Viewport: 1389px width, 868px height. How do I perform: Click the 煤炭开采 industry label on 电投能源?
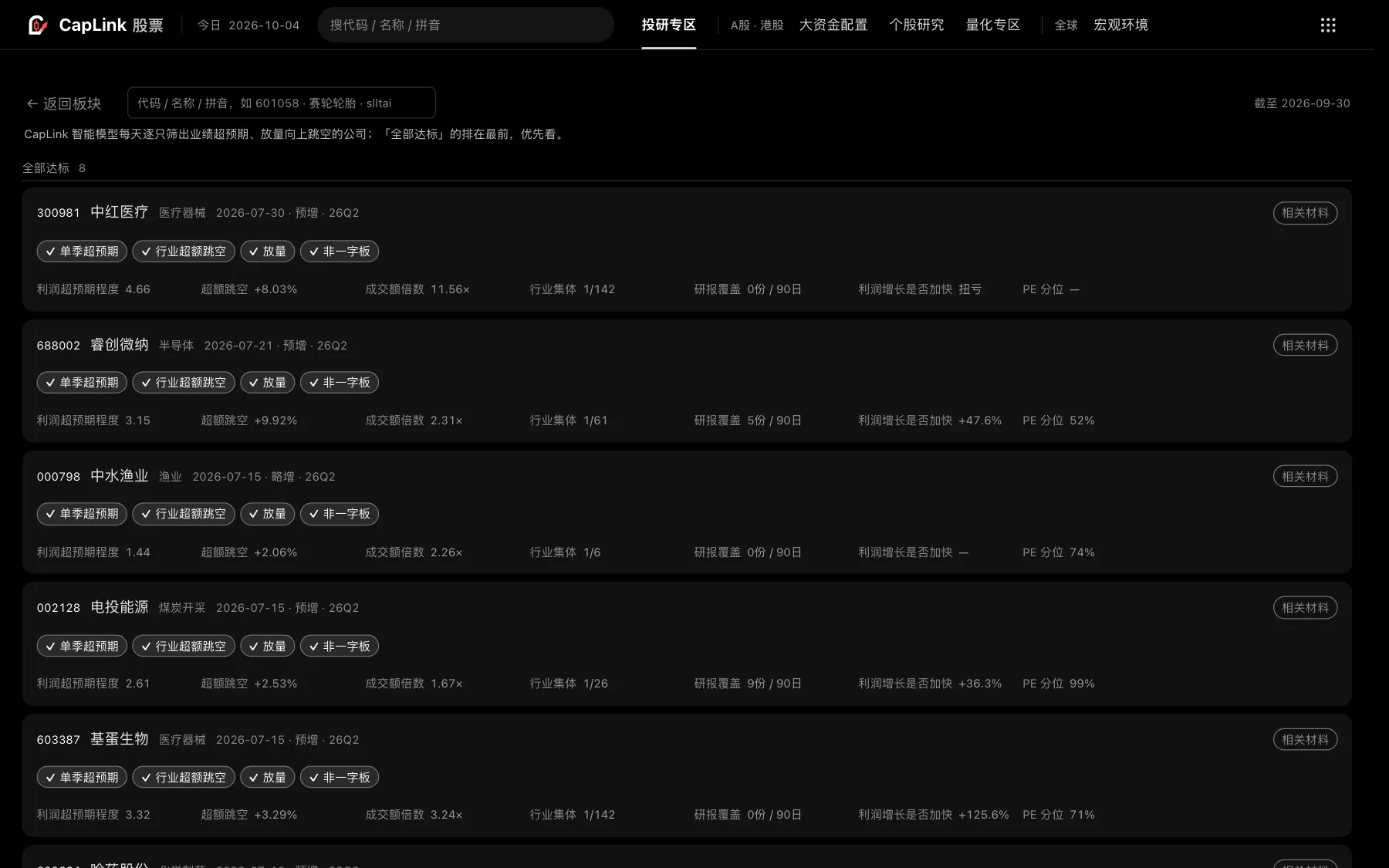tap(182, 608)
